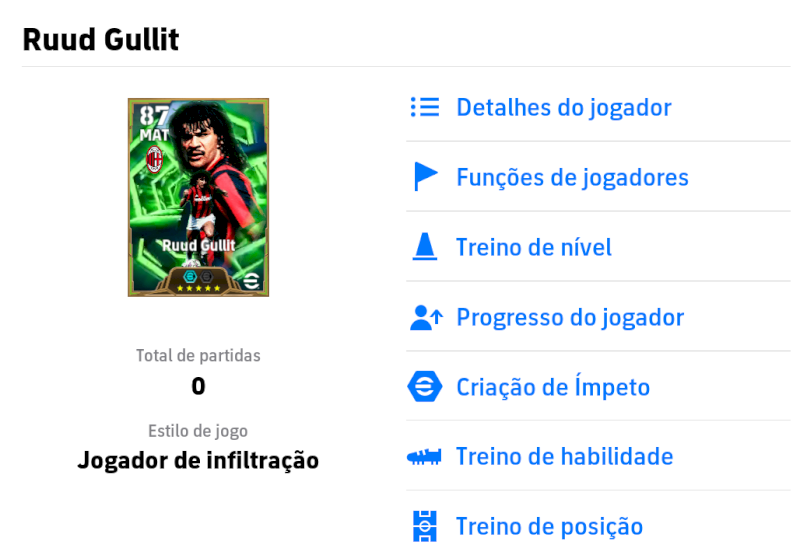The width and height of the screenshot is (800, 548).
Task: Click the 87 MAT rating on the card
Action: [154, 122]
